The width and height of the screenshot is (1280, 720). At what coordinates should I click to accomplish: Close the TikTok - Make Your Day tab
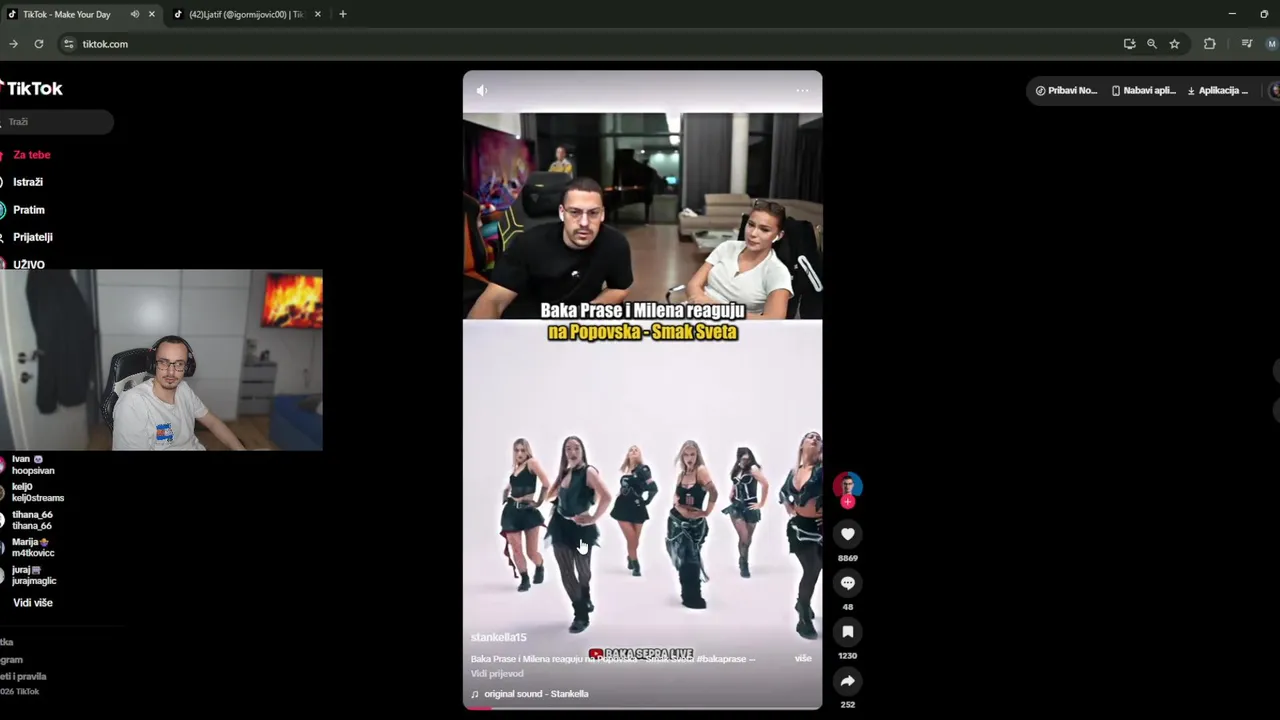pyautogui.click(x=152, y=14)
